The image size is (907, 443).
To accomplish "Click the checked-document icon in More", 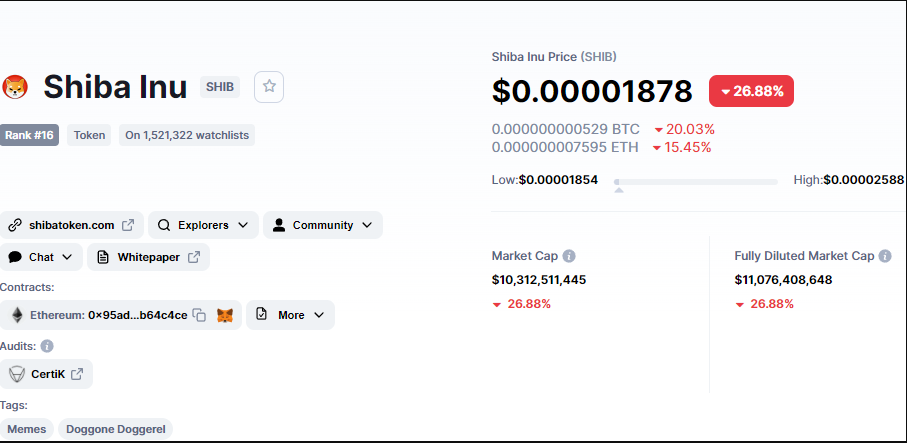I will click(261, 315).
